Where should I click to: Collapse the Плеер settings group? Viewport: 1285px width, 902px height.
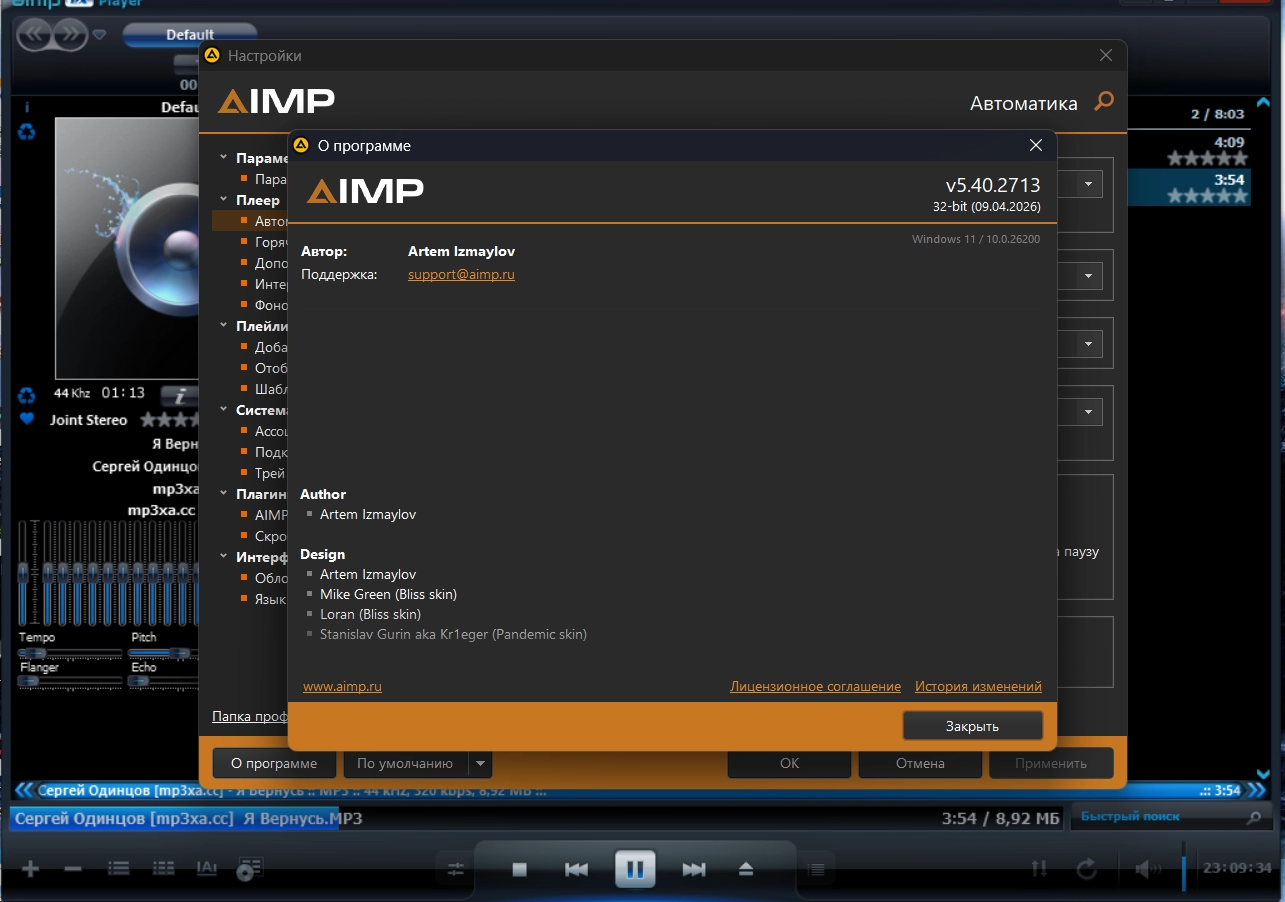[x=225, y=200]
